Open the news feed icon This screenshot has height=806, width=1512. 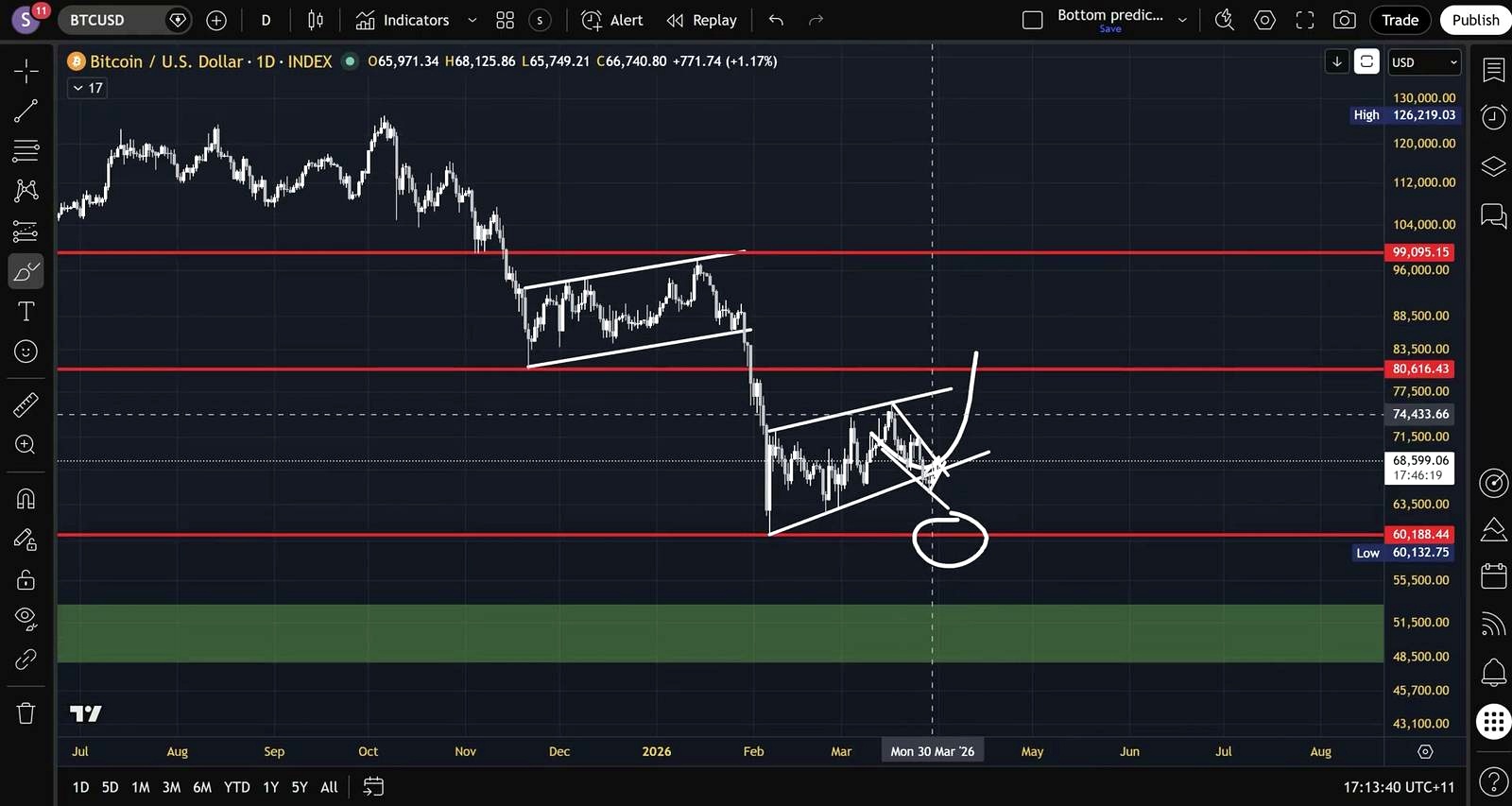point(1493,624)
